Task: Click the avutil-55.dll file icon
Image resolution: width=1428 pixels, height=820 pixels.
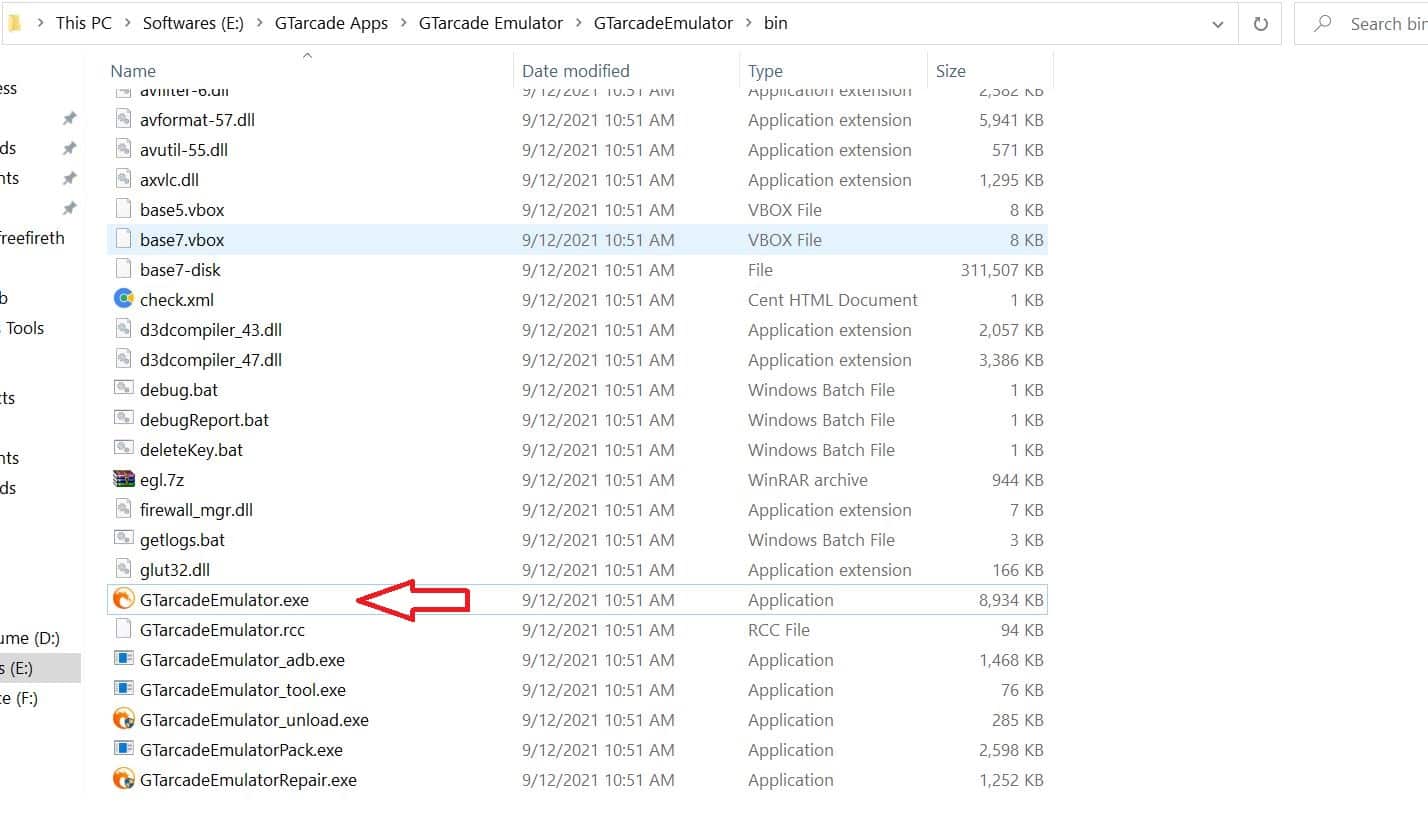Action: point(124,150)
